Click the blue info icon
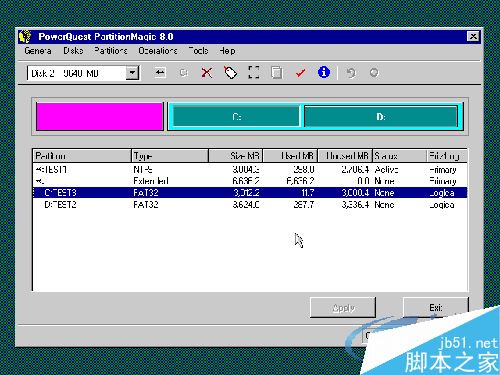Image resolution: width=500 pixels, height=375 pixels. click(324, 72)
